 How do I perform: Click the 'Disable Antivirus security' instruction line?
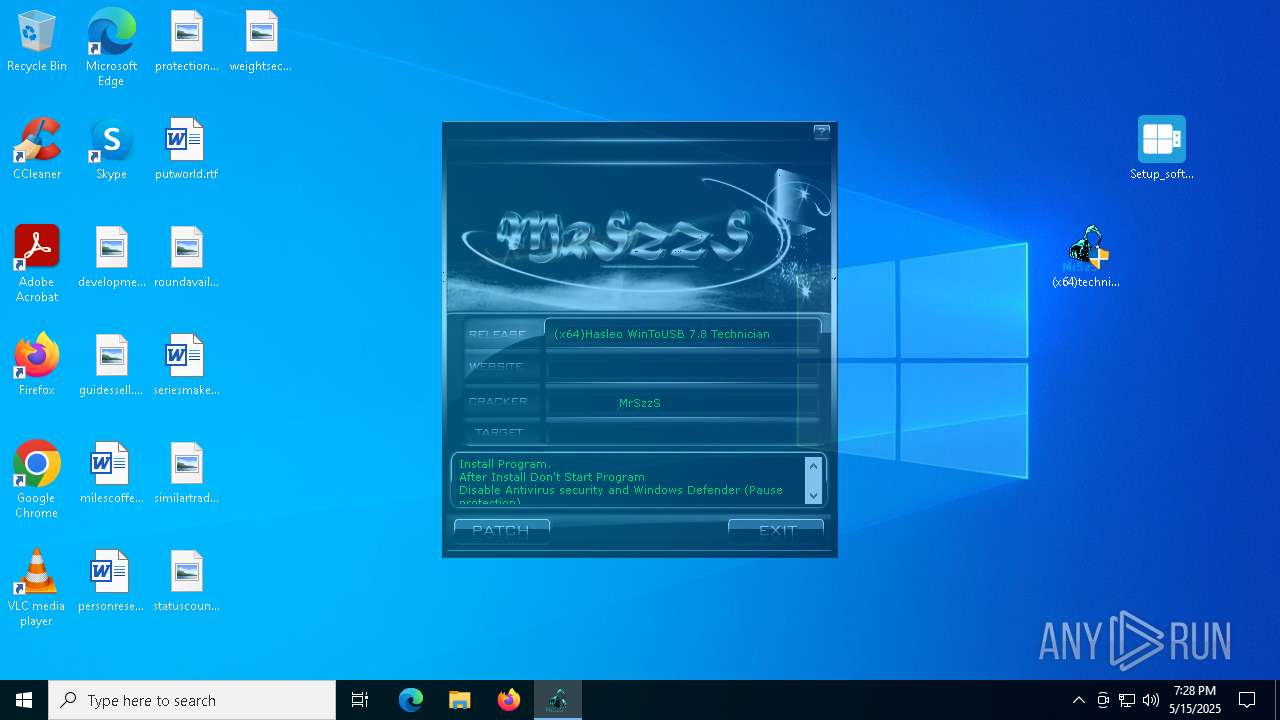click(x=620, y=490)
